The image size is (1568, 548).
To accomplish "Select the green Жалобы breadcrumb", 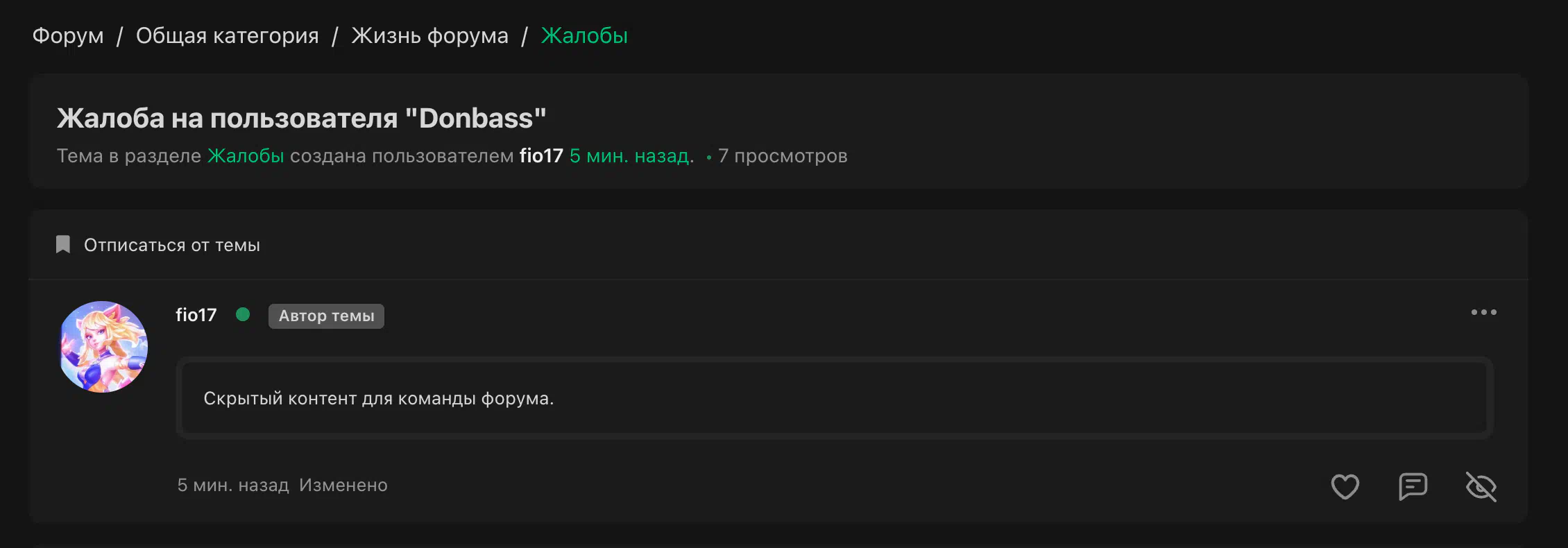I will [x=584, y=35].
